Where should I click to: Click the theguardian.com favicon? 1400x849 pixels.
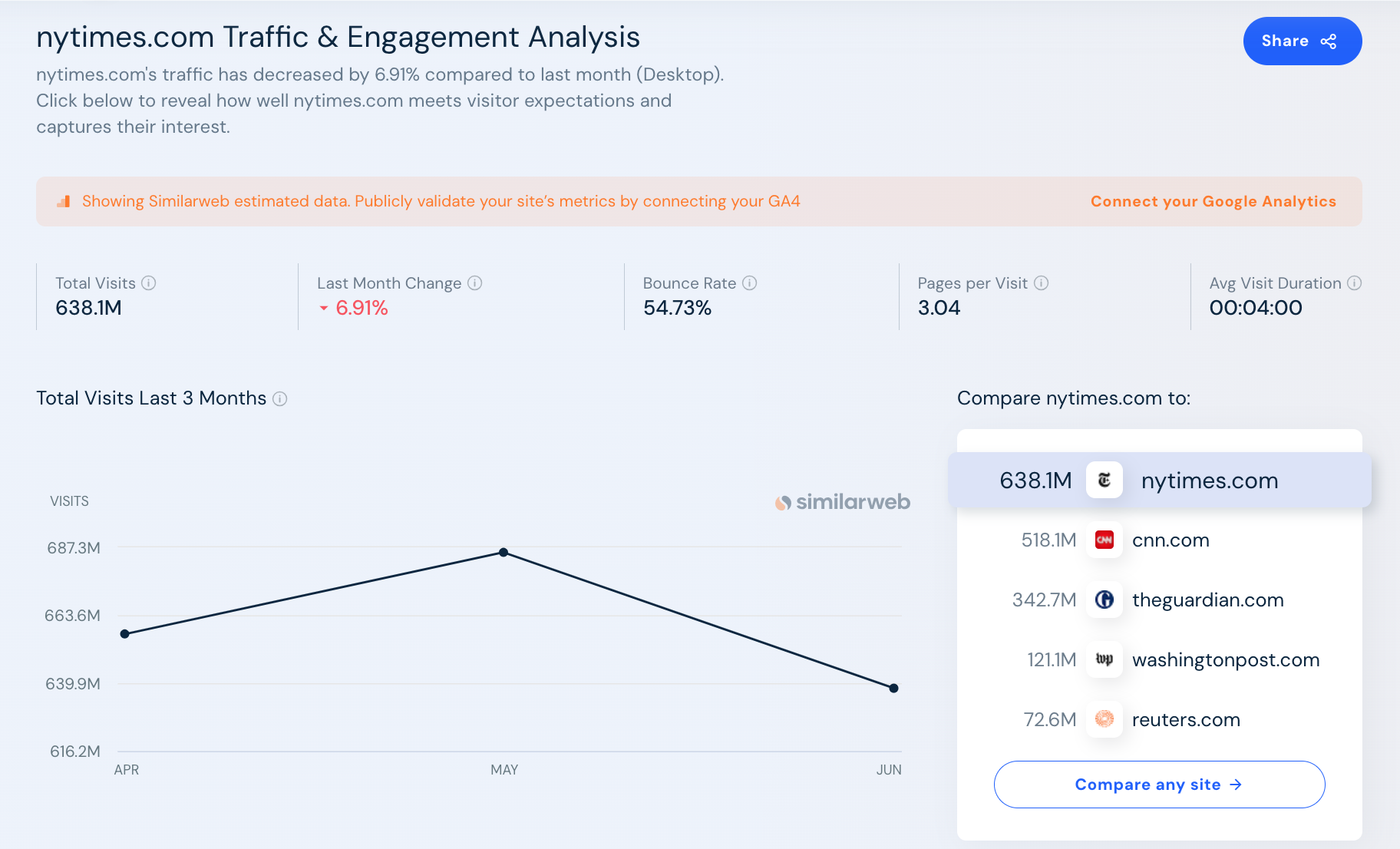pyautogui.click(x=1104, y=600)
